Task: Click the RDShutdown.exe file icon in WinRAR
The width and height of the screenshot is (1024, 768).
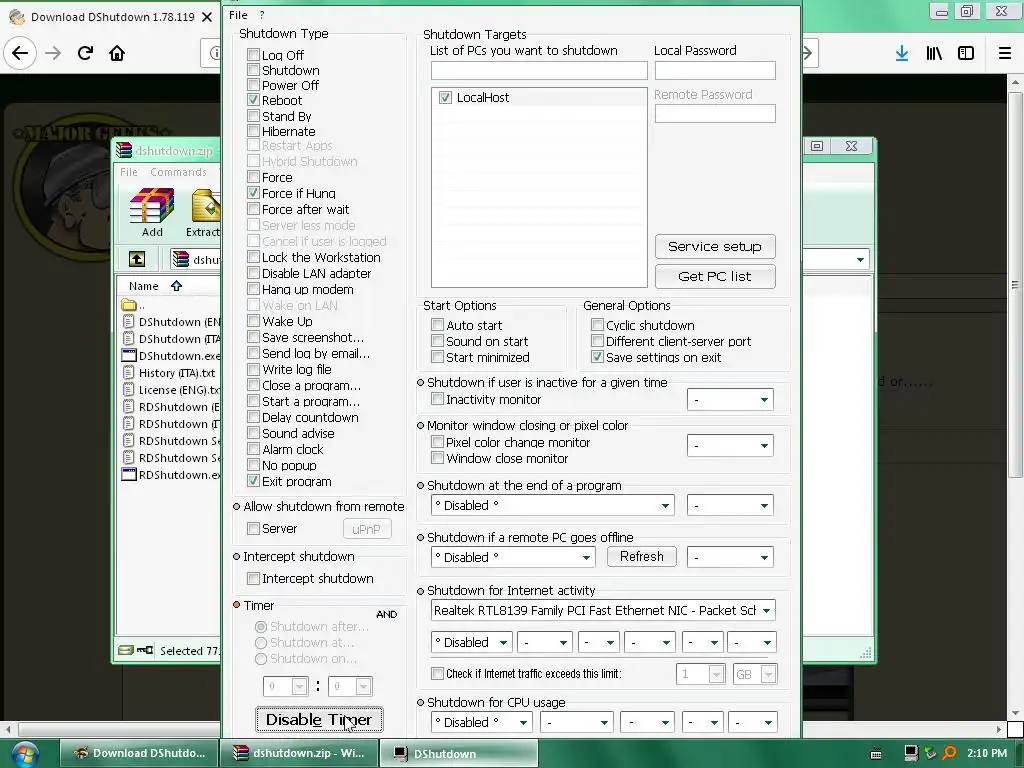Action: (129, 475)
